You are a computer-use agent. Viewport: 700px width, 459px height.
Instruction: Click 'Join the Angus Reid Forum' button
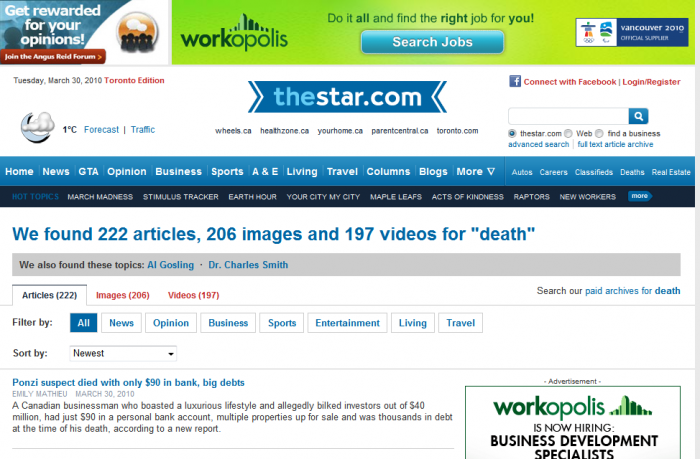53,57
